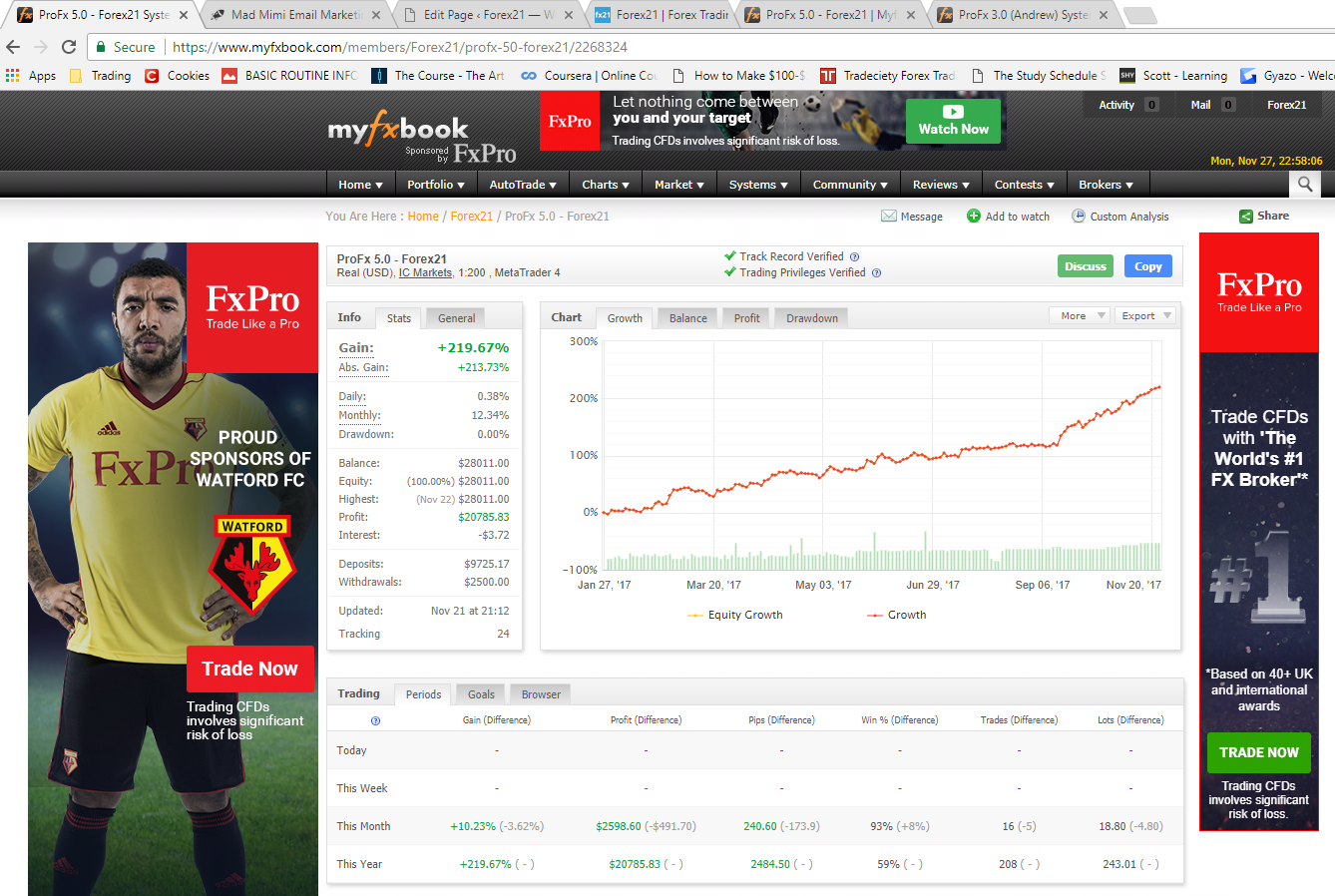The width and height of the screenshot is (1335, 896).
Task: Switch to the Goals trading tab
Action: 481,694
